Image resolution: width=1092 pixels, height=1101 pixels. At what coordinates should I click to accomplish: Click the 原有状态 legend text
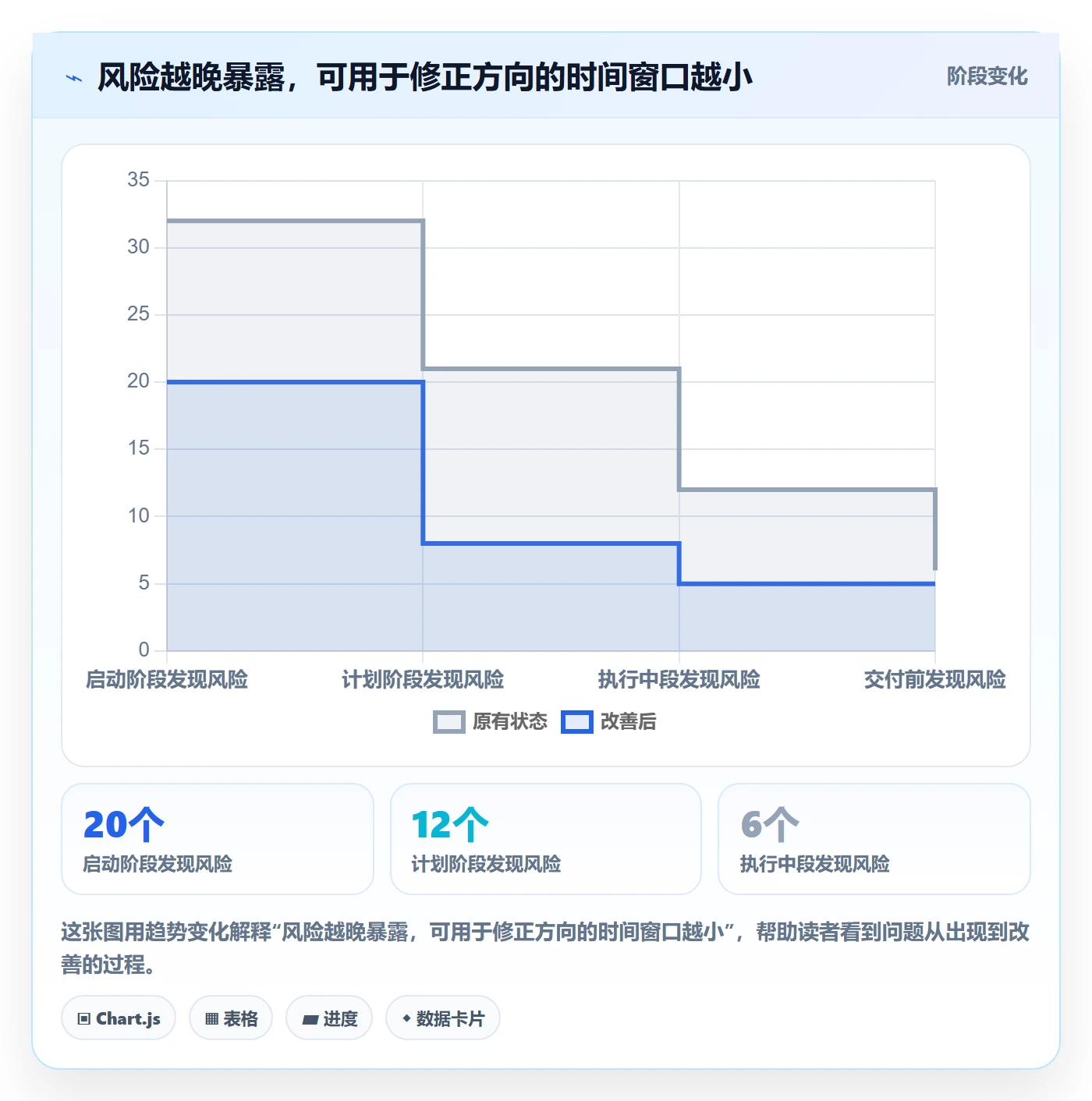point(510,722)
